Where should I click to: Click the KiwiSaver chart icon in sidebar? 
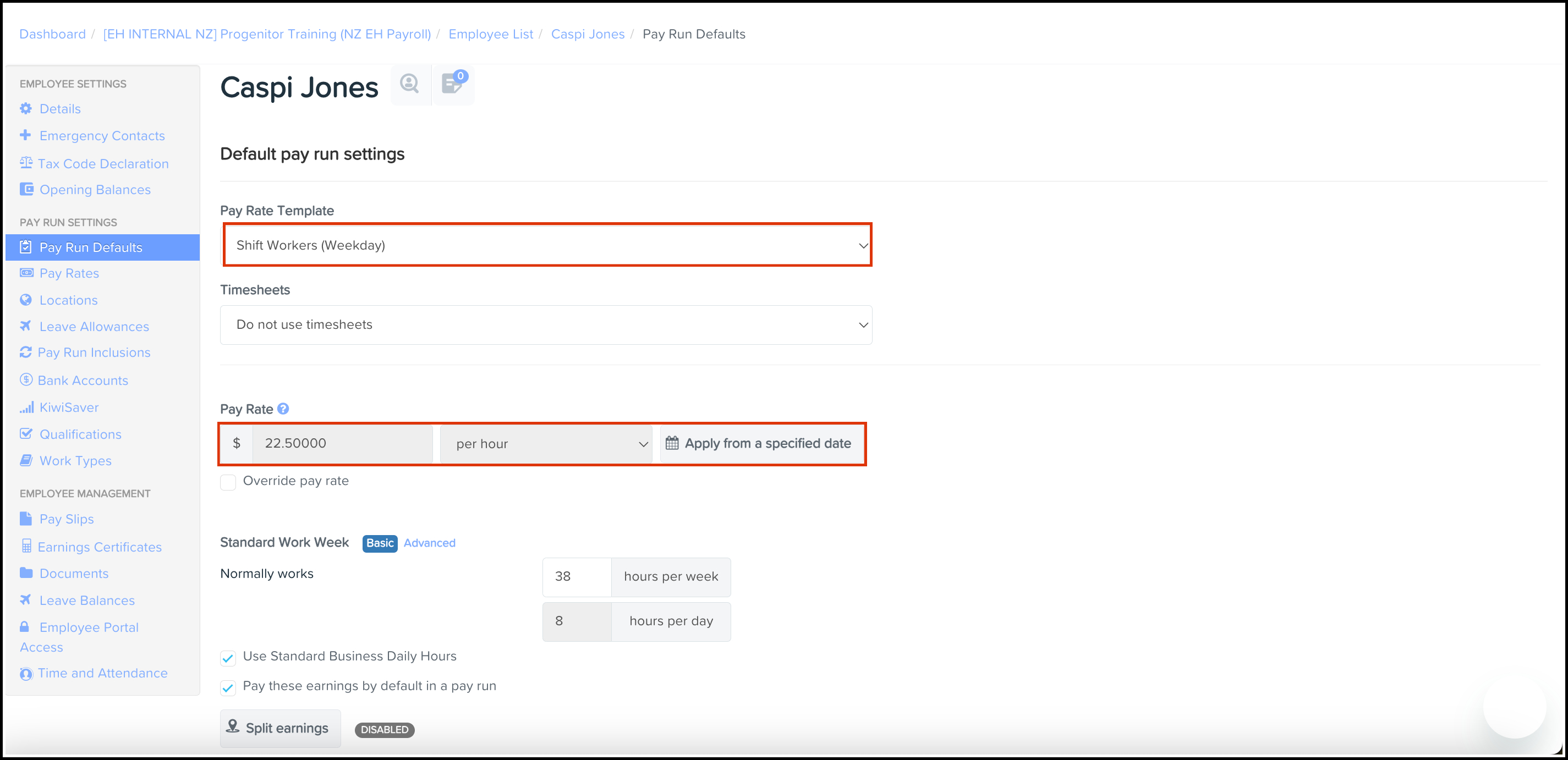coord(26,407)
